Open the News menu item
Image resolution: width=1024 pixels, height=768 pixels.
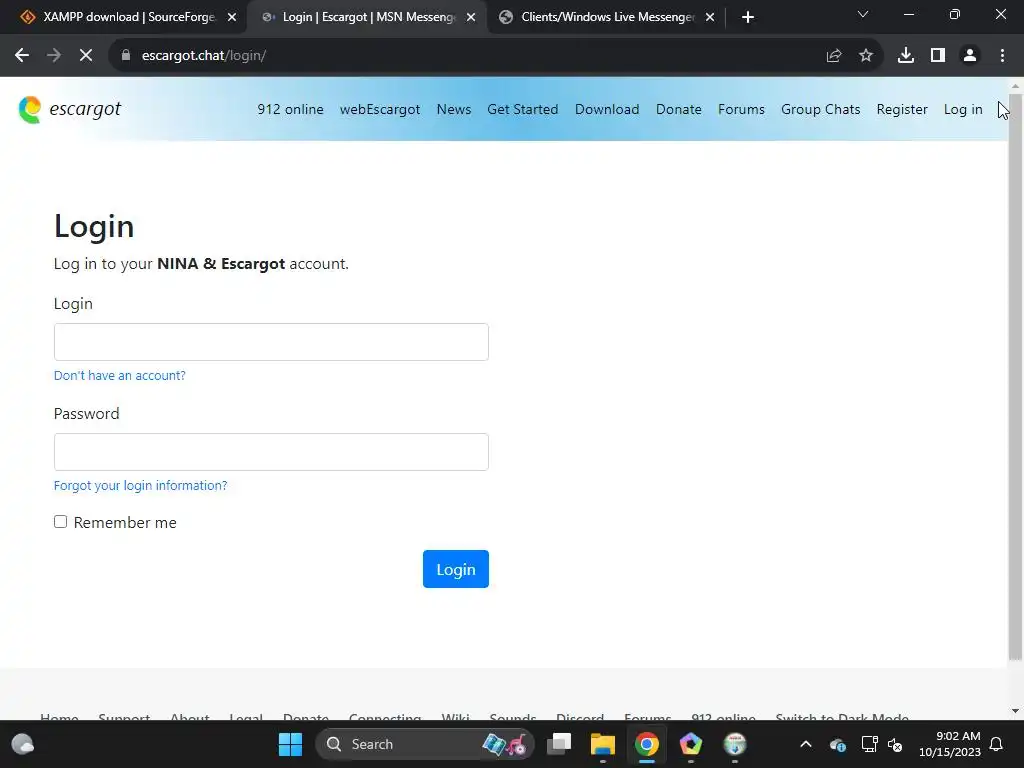click(x=454, y=110)
